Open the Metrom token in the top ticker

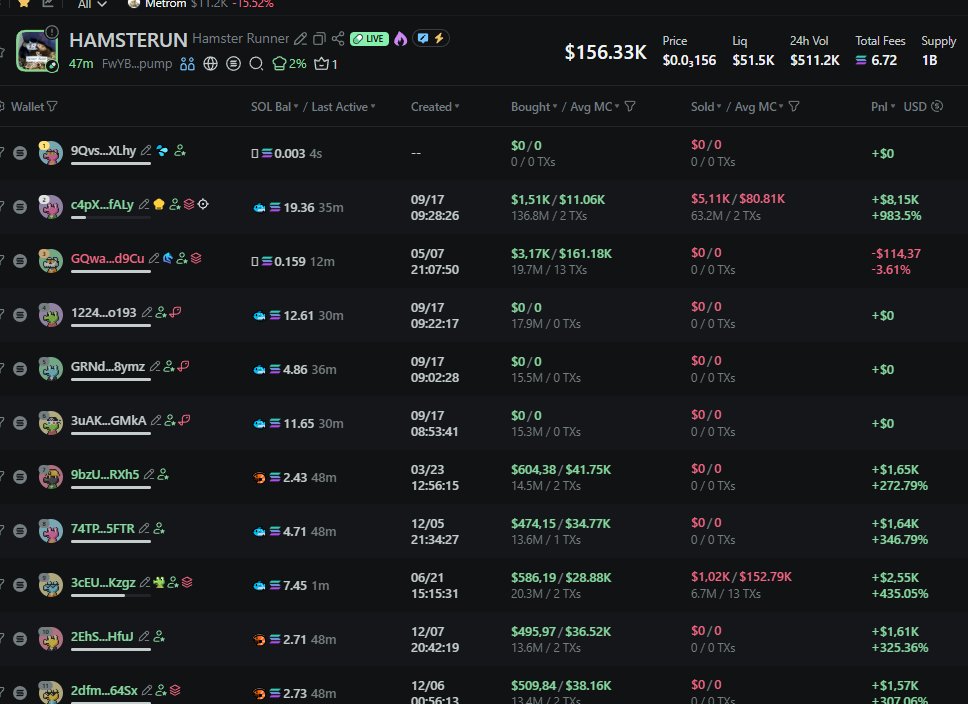pos(165,4)
